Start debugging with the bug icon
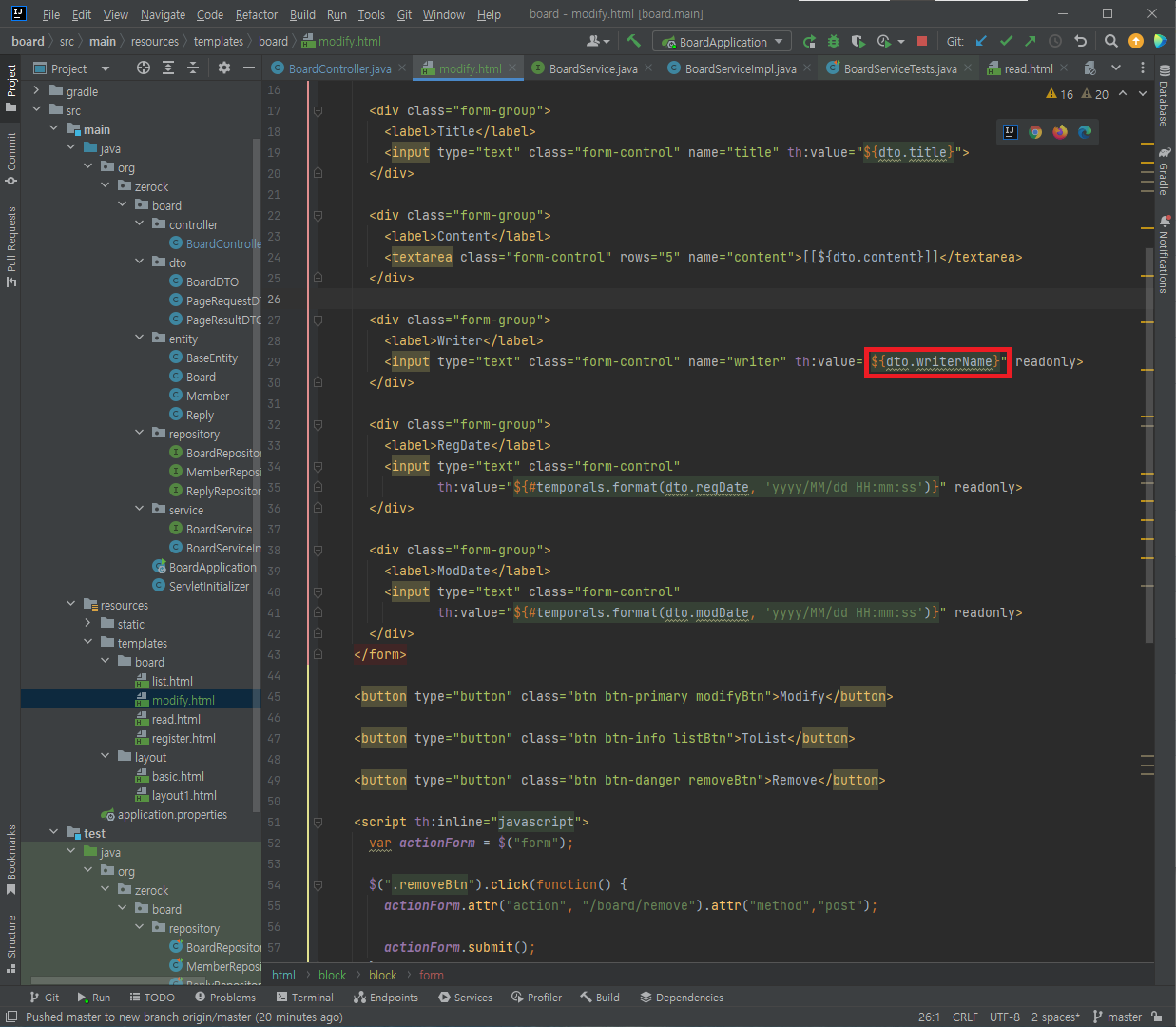1176x1027 pixels. pyautogui.click(x=834, y=41)
